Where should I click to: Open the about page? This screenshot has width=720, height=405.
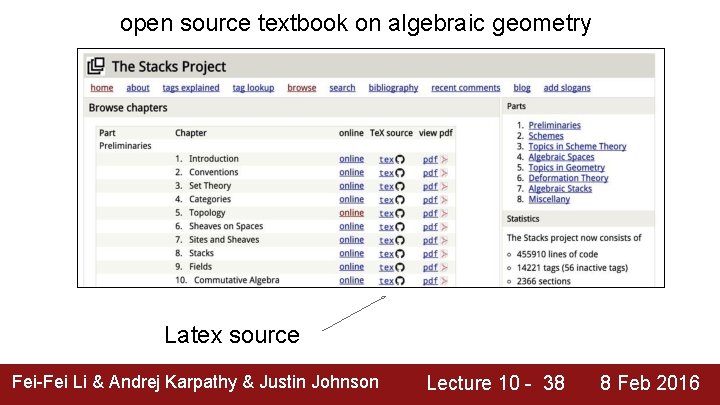point(138,88)
